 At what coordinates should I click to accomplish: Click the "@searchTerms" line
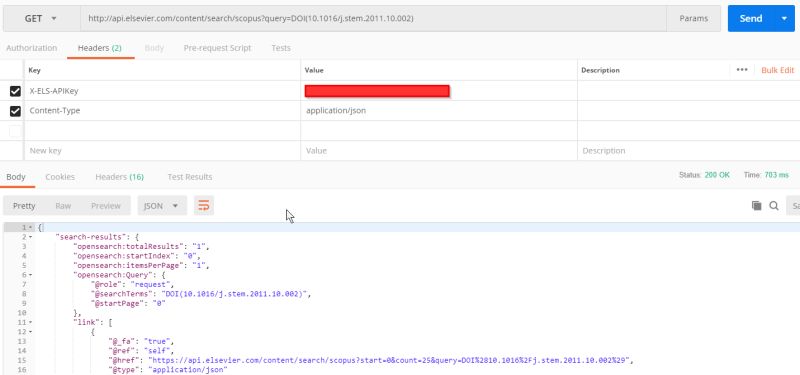[201, 294]
